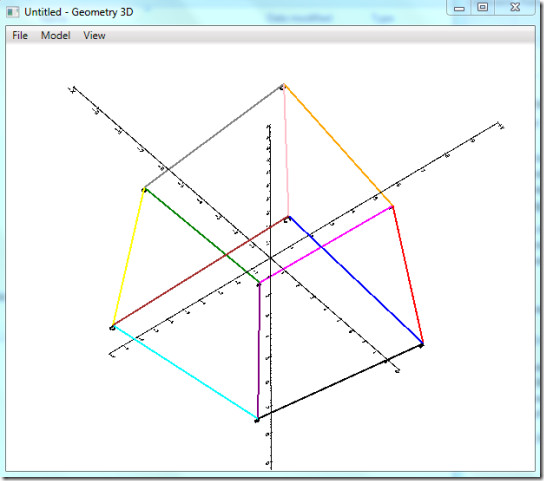Image resolution: width=544 pixels, height=481 pixels.
Task: Maximize the Geometry 3D window
Action: [482, 8]
